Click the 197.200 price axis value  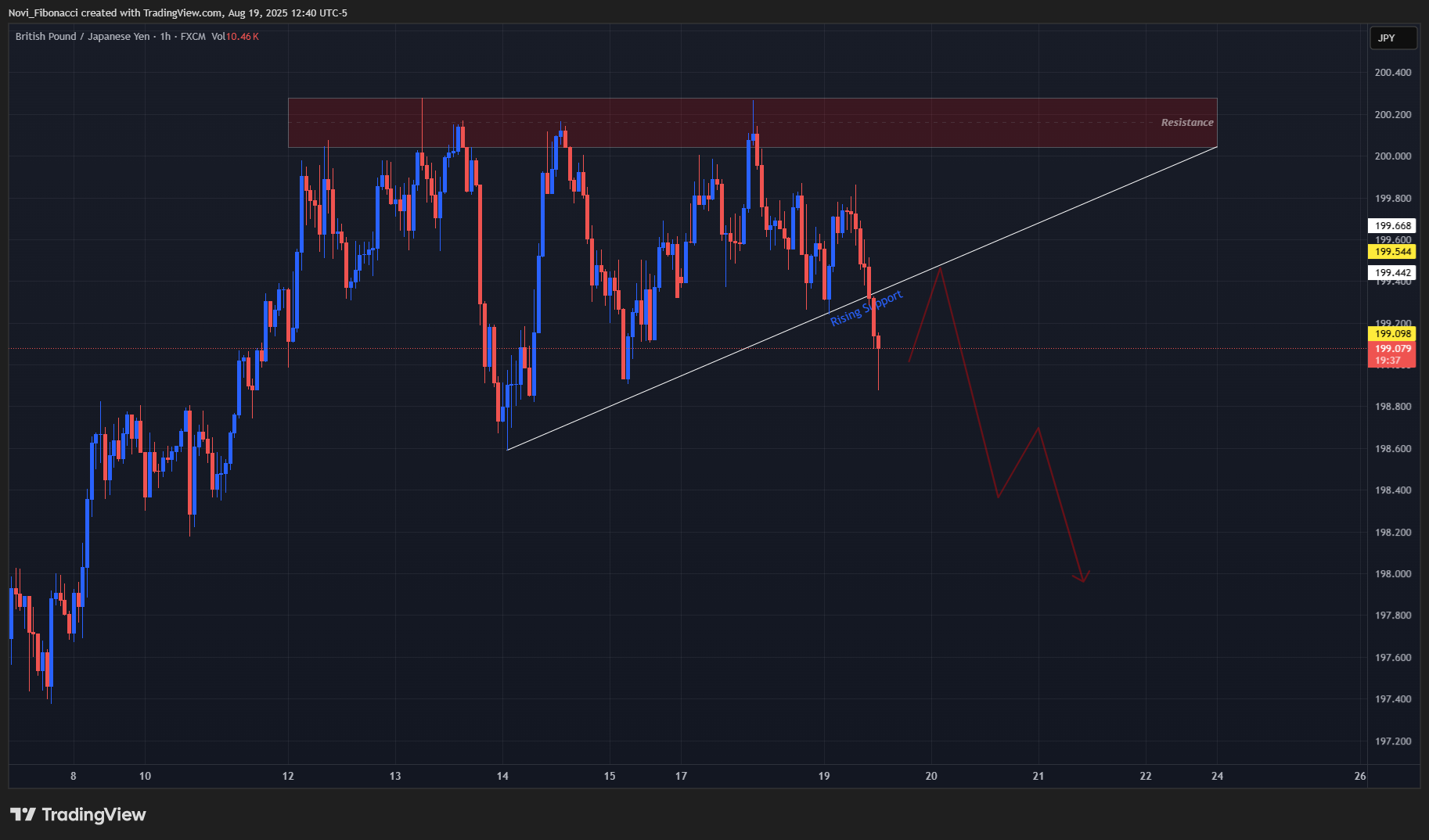click(x=1393, y=741)
